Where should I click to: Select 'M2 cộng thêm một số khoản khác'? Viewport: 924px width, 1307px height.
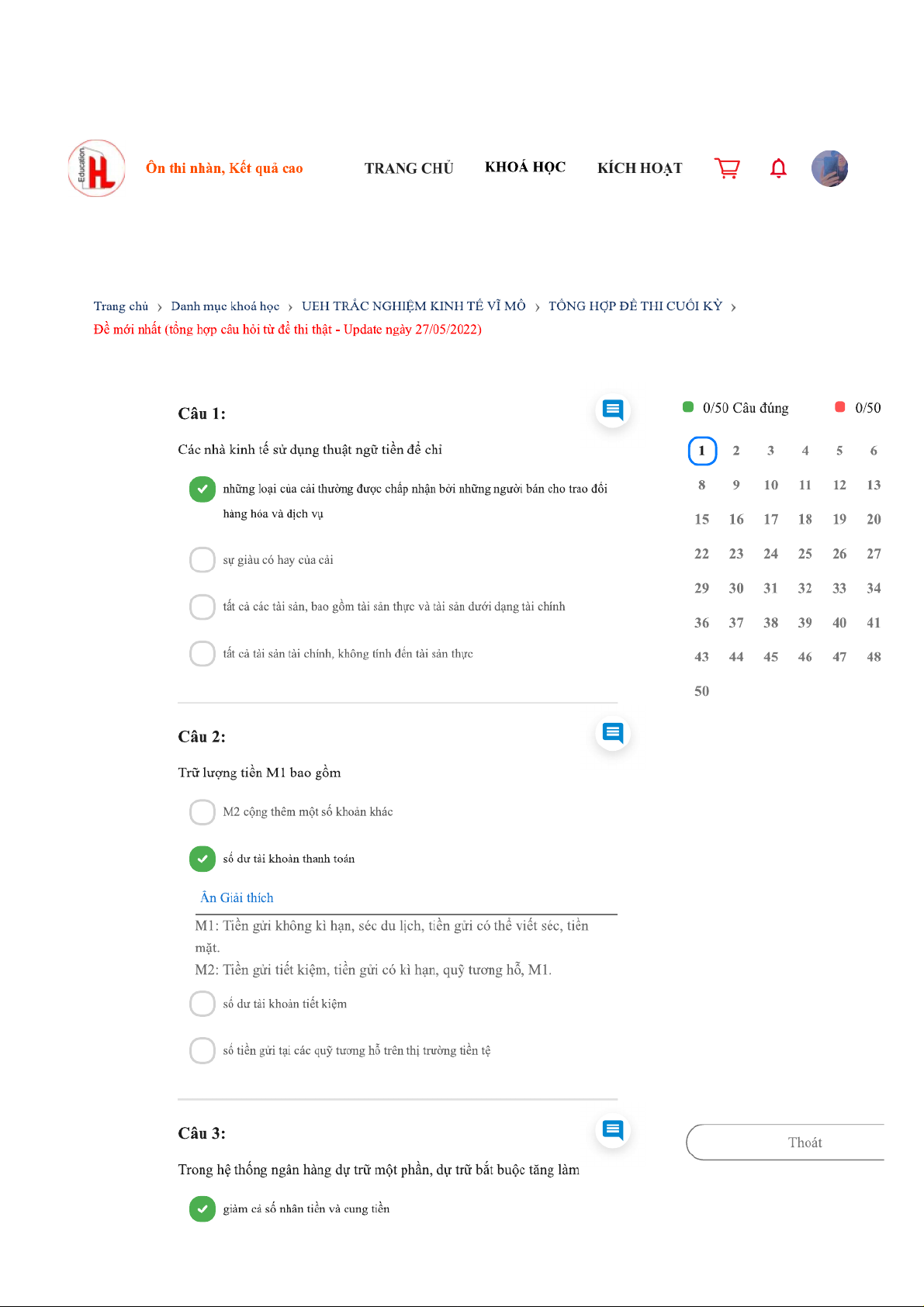pos(202,812)
